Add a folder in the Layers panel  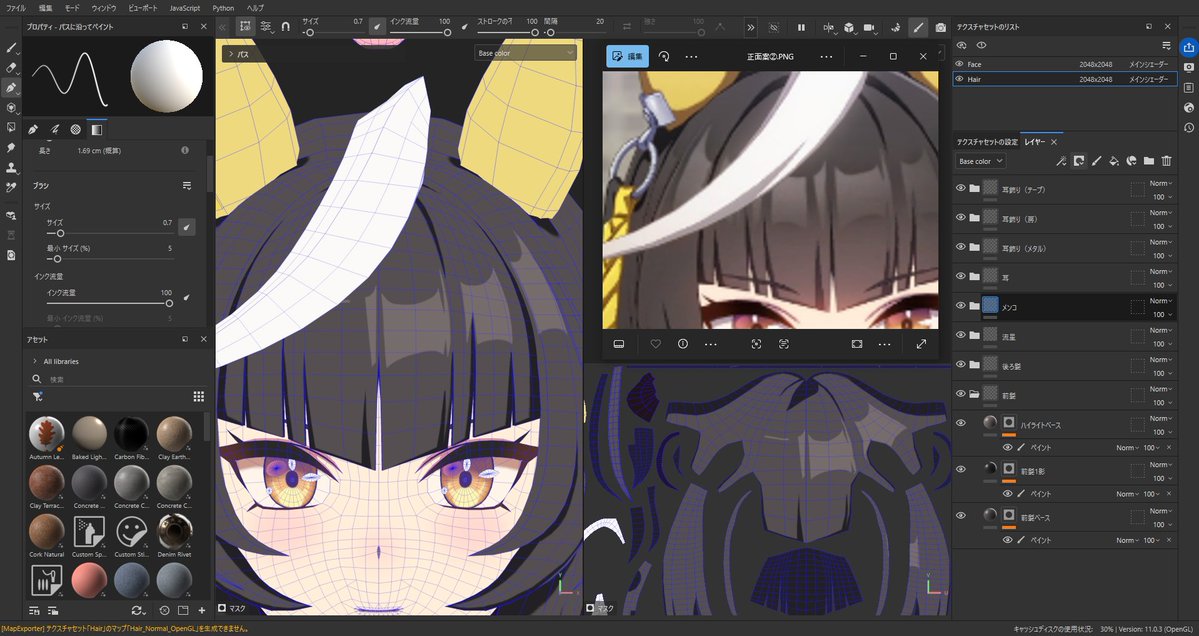click(x=1149, y=161)
